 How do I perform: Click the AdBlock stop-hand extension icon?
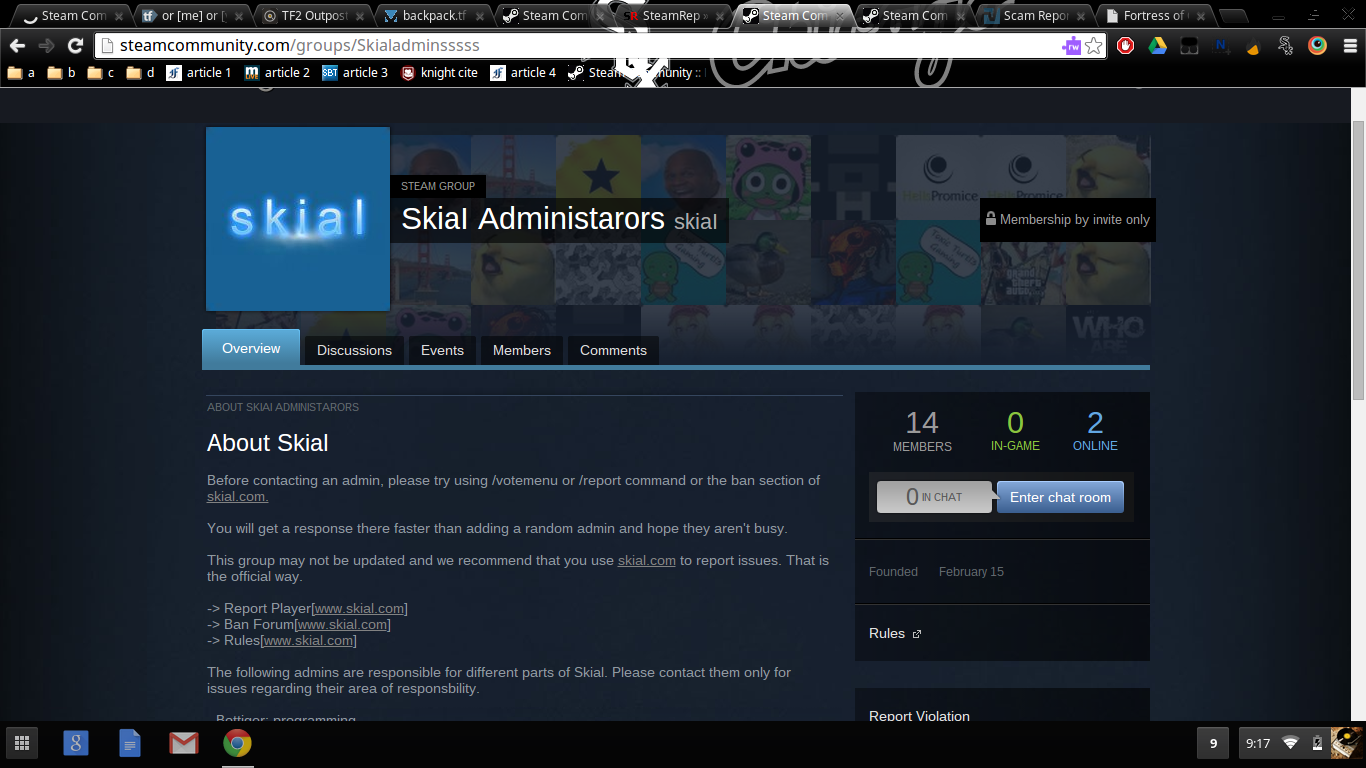pyautogui.click(x=1126, y=45)
